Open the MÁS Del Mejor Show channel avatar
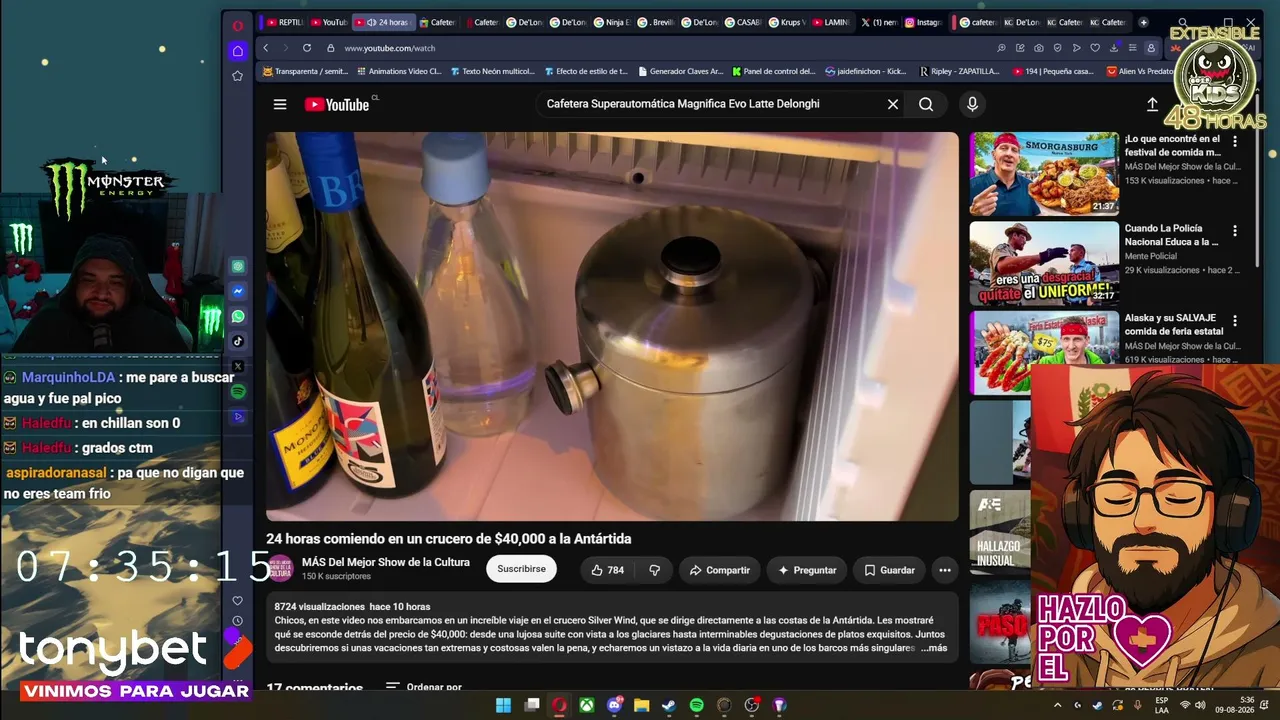The width and height of the screenshot is (1280, 720). (x=280, y=568)
